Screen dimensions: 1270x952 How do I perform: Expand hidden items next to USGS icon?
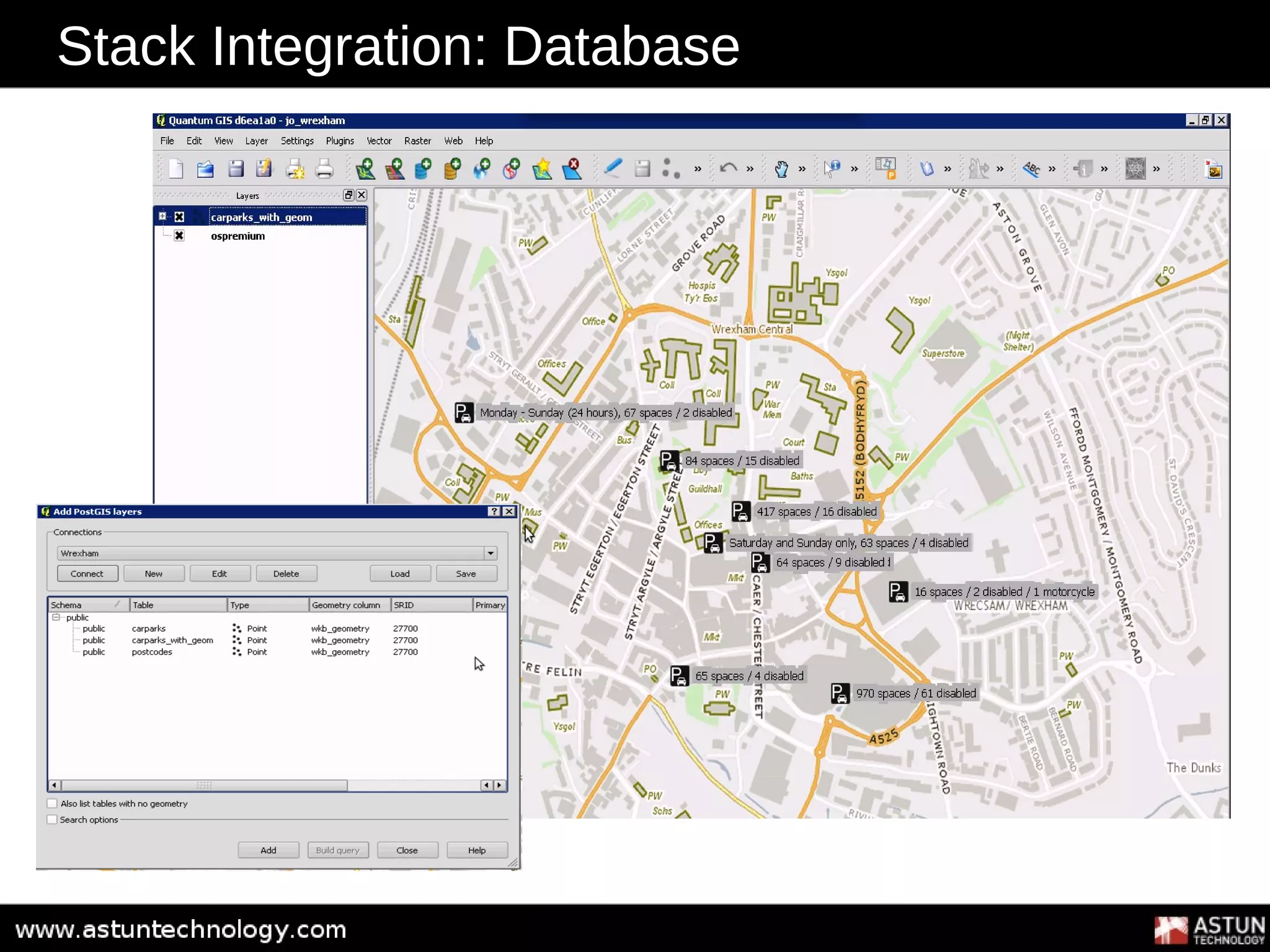(1157, 169)
